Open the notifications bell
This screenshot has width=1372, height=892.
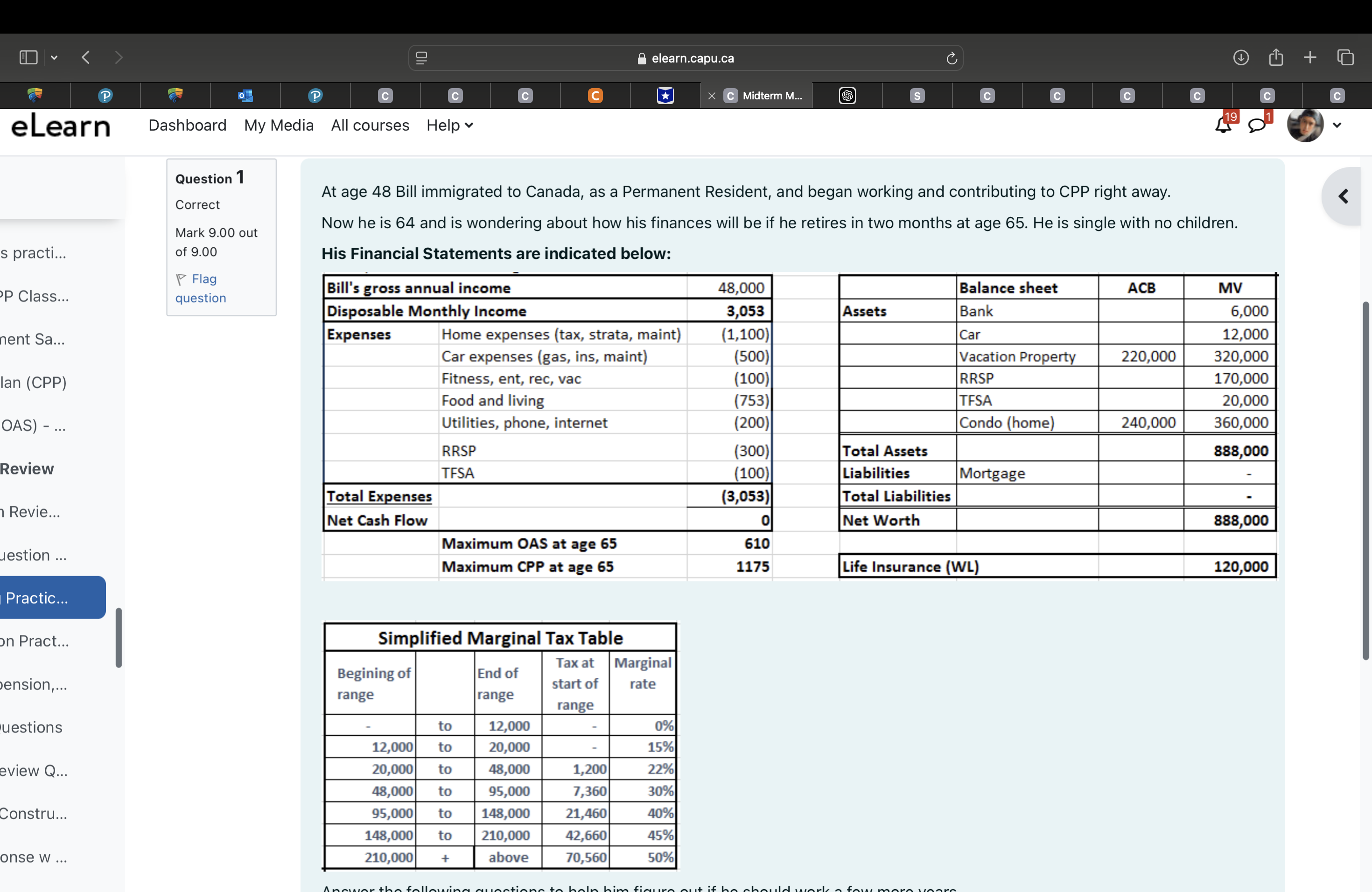pos(1223,125)
